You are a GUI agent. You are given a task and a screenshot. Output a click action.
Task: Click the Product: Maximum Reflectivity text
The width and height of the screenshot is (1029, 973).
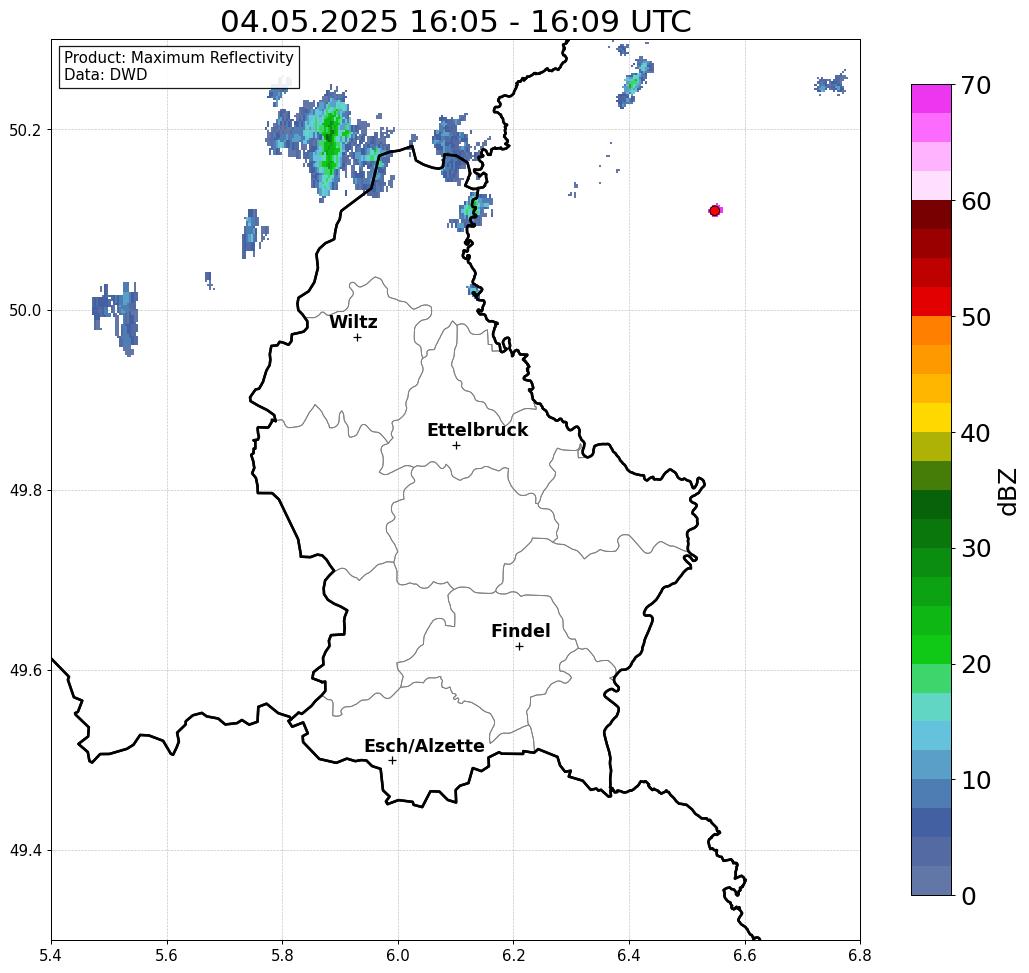tap(178, 58)
